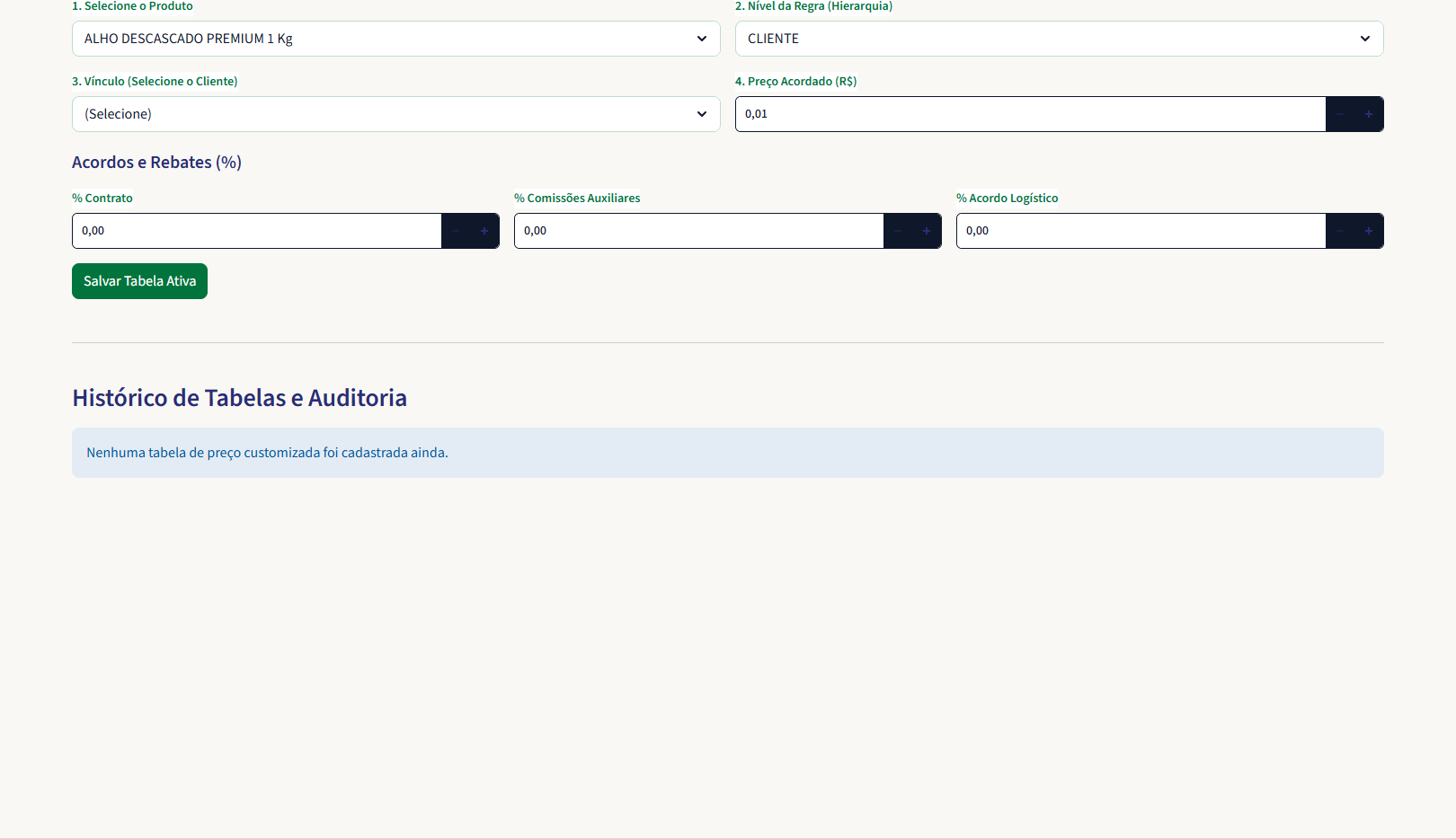Image resolution: width=1456 pixels, height=839 pixels.
Task: Open the Vínculo client selection dropdown
Action: click(x=396, y=114)
